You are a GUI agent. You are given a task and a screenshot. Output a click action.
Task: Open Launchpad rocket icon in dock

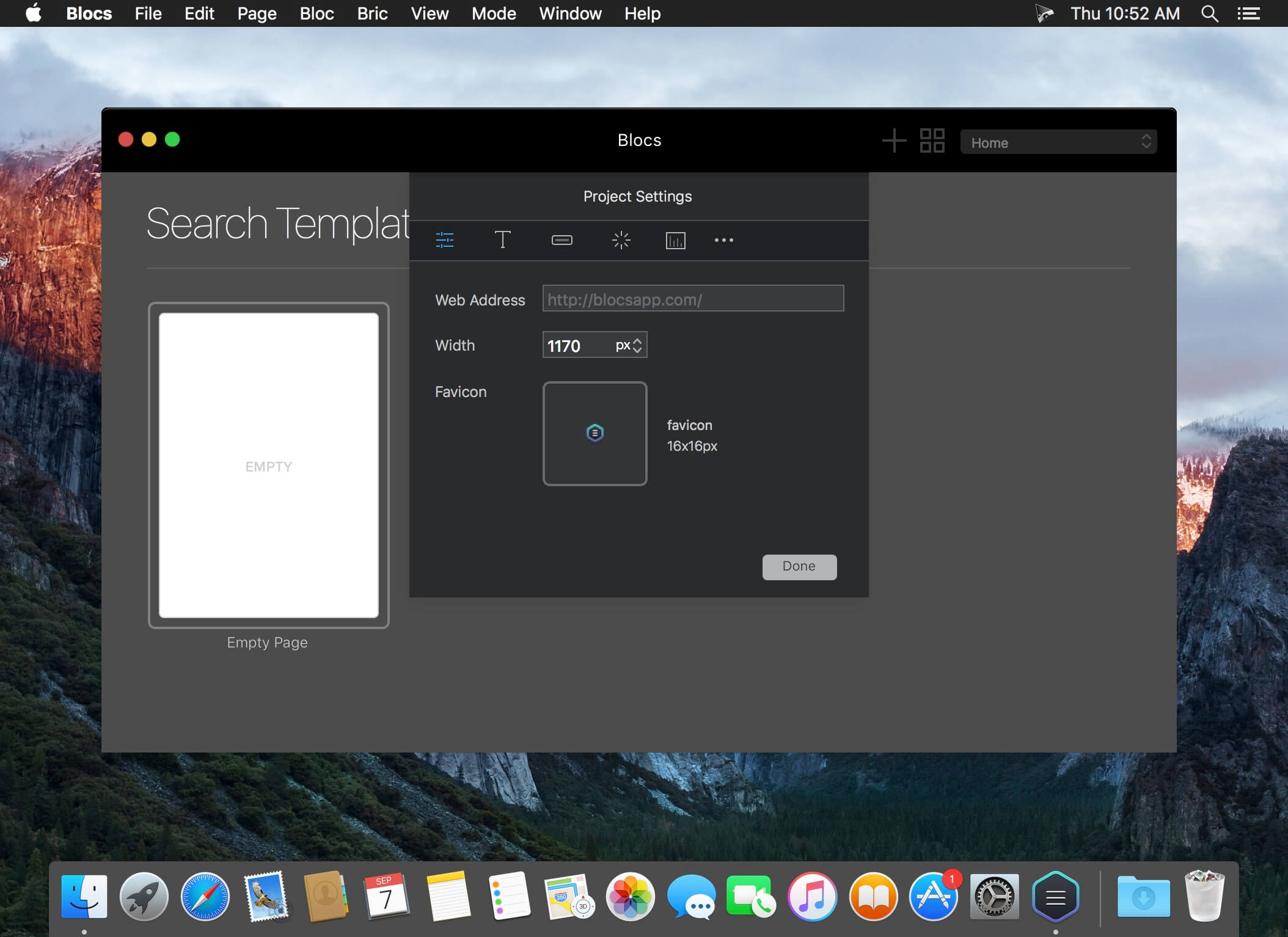point(144,896)
